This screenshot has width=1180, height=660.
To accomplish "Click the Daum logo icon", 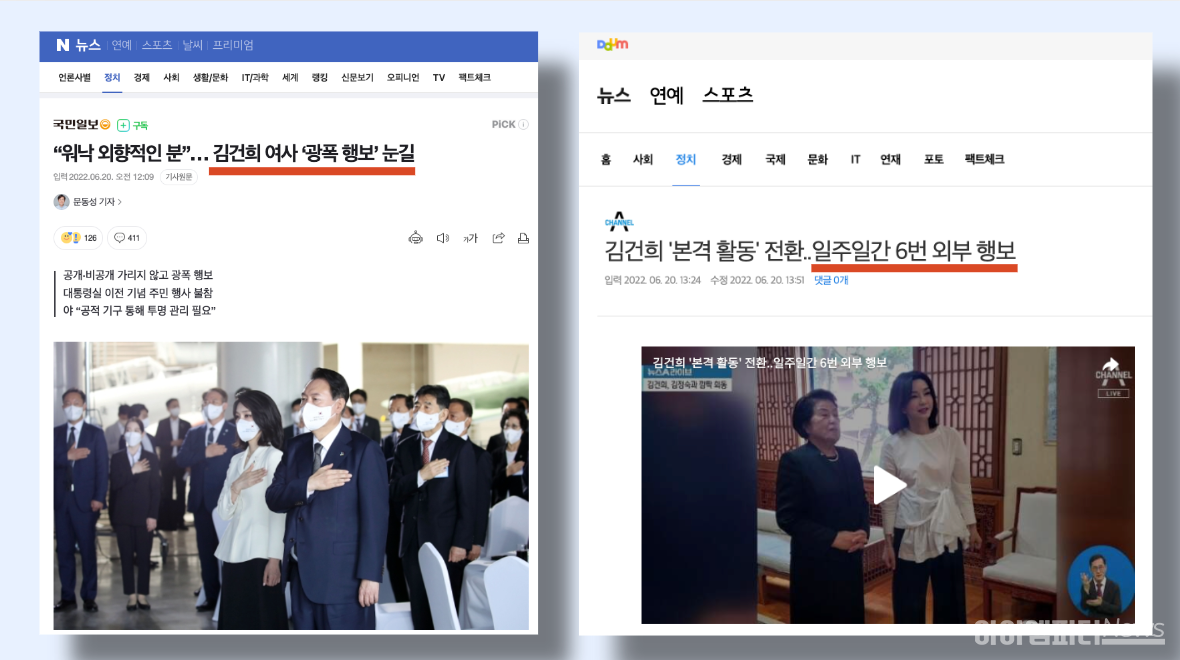I will (x=612, y=43).
